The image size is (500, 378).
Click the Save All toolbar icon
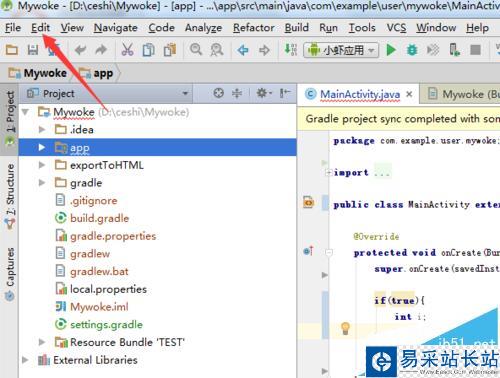tap(33, 50)
